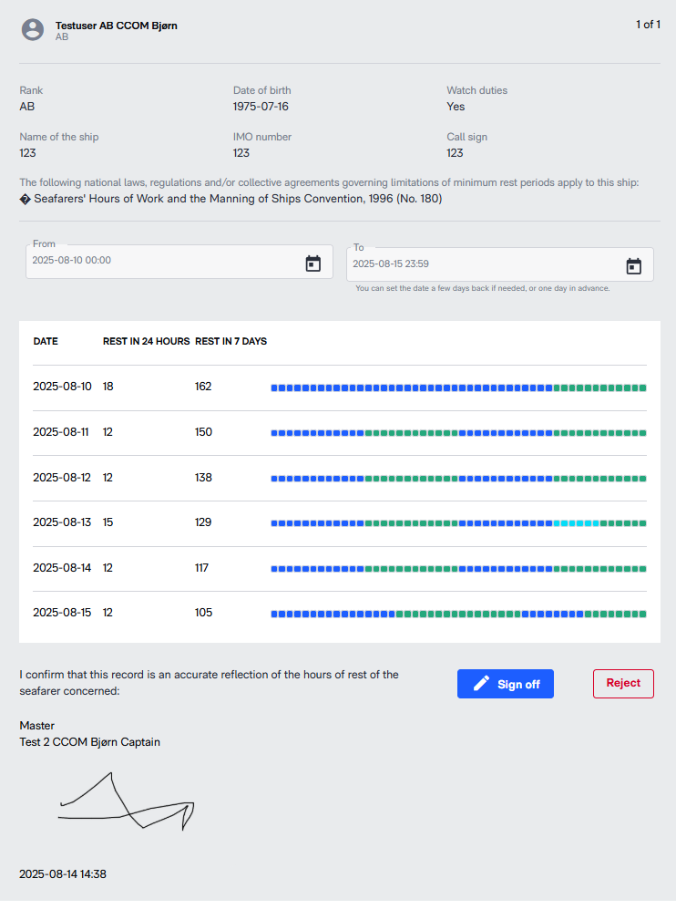The image size is (676, 901).
Task: Click the rest timeline bar for 2025-08-11
Action: 459,433
